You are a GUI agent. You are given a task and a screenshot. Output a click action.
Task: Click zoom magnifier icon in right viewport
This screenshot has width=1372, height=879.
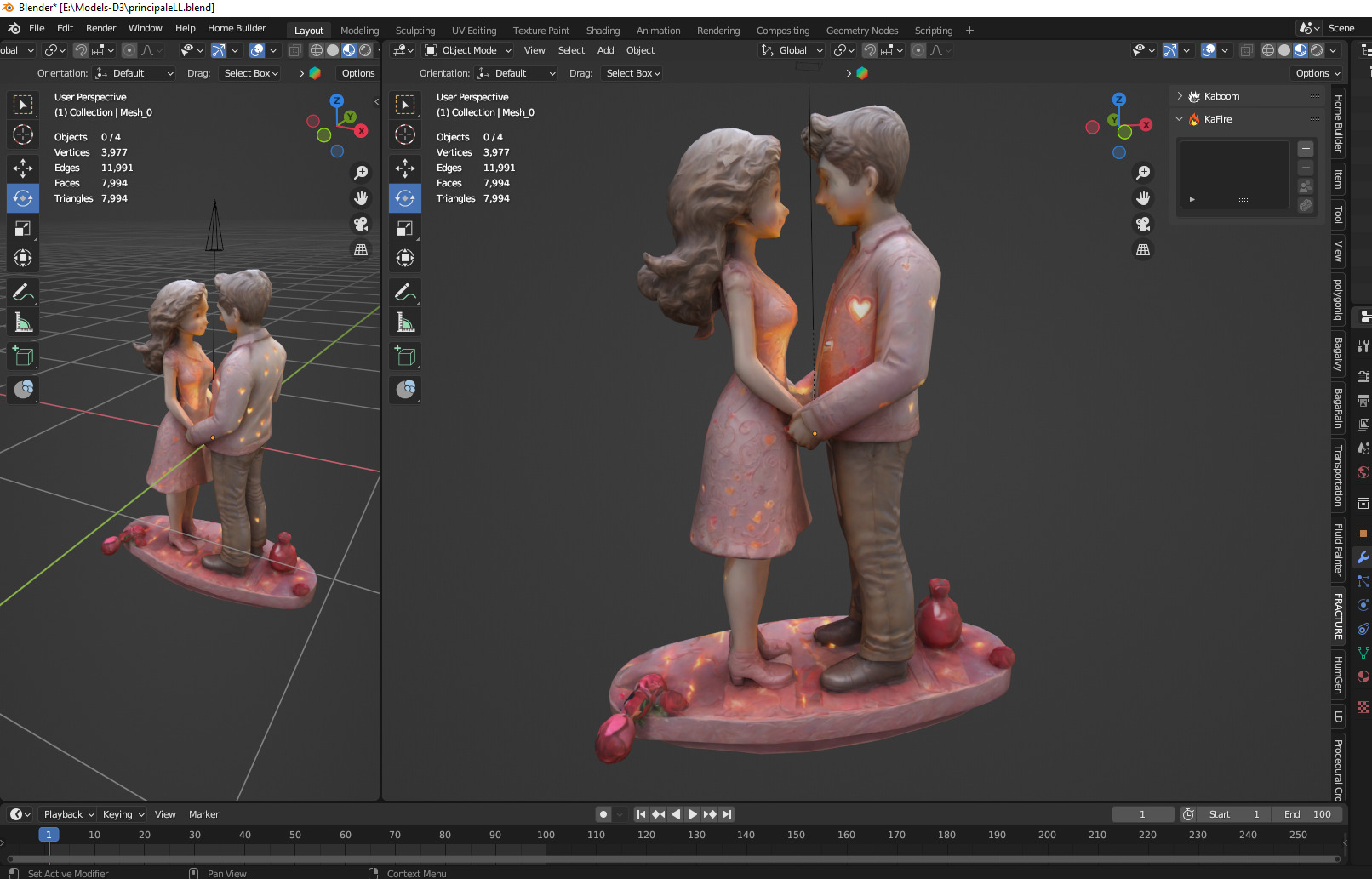tap(1143, 173)
